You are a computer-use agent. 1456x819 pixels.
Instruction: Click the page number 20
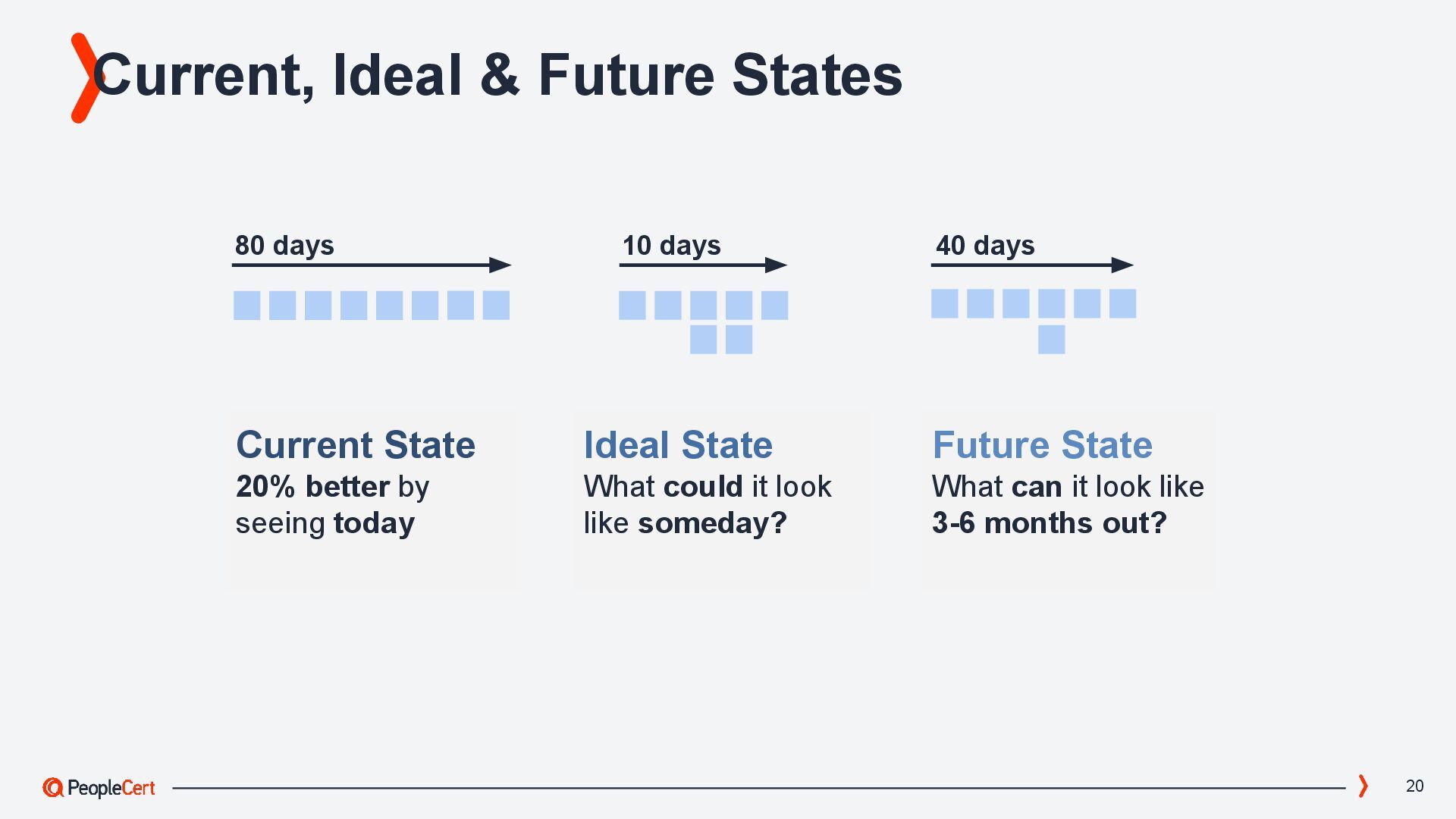[x=1414, y=786]
